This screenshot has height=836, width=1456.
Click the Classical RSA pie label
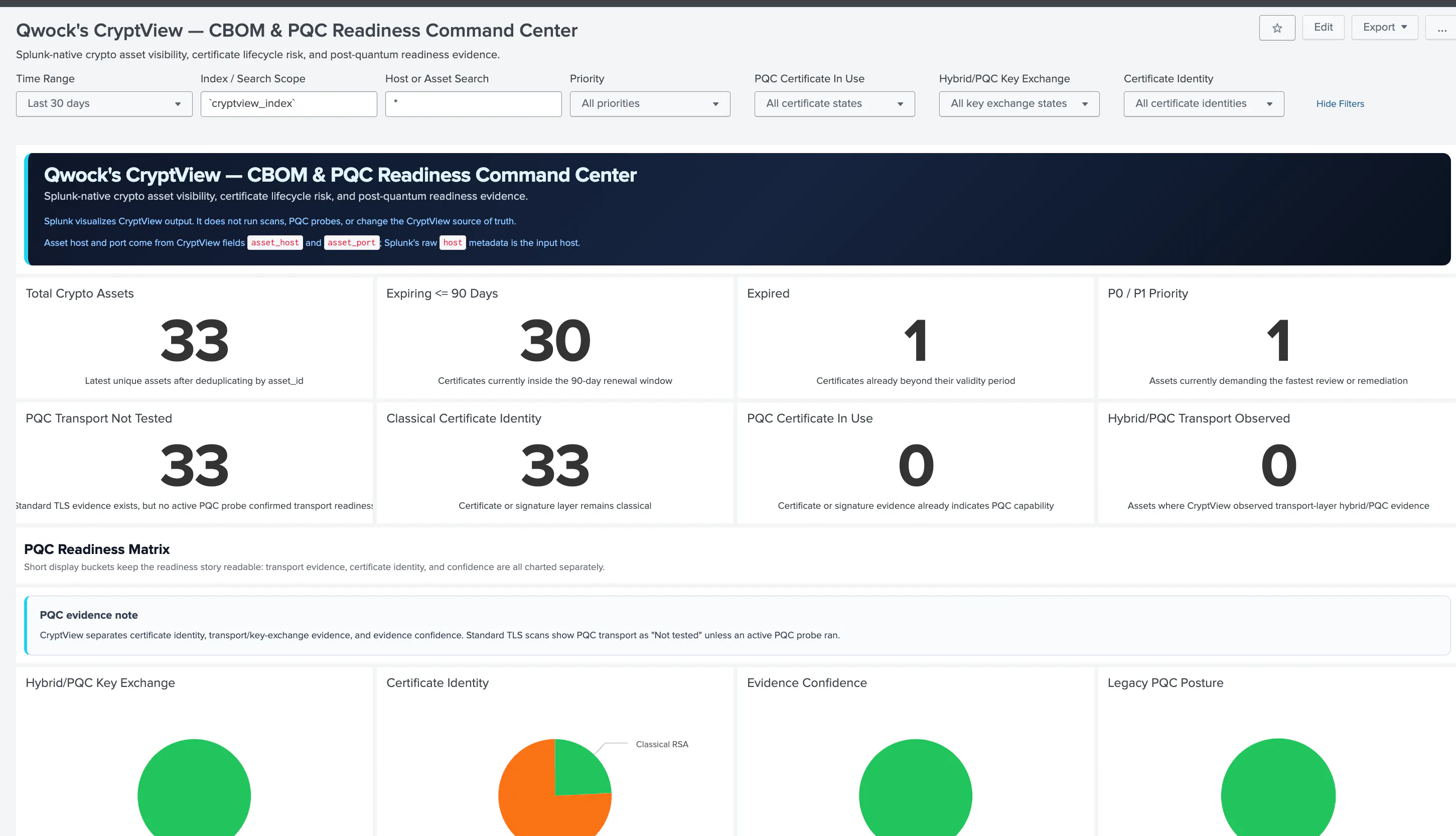click(662, 744)
